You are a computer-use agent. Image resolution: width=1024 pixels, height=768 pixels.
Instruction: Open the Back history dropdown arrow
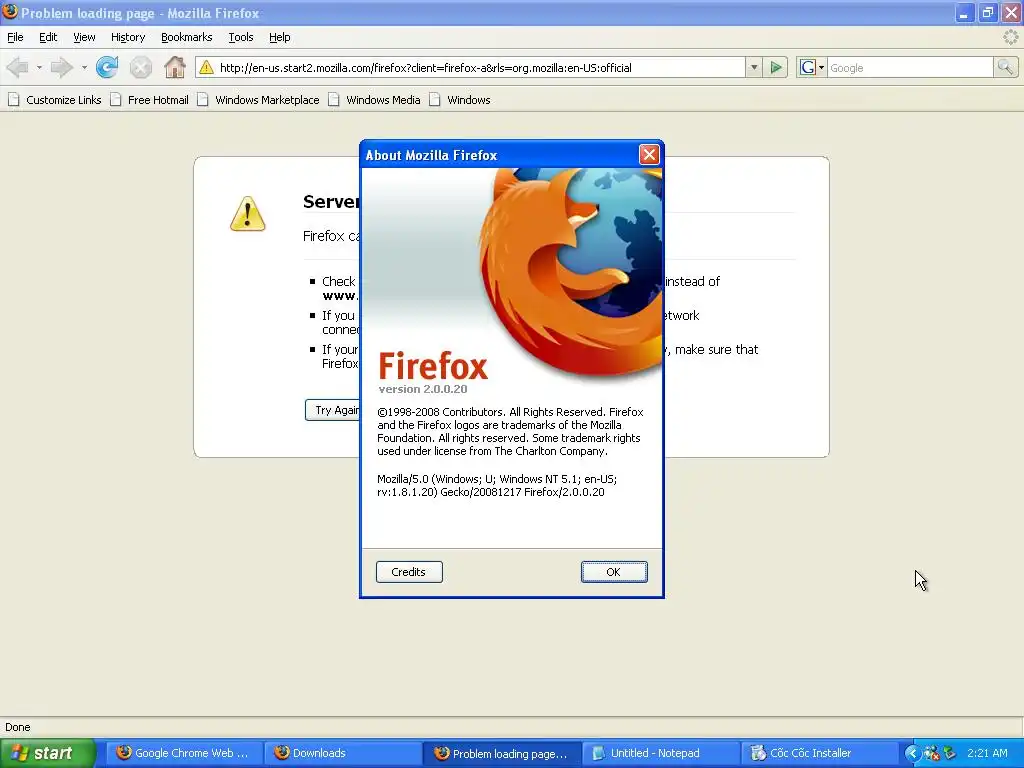[39, 67]
